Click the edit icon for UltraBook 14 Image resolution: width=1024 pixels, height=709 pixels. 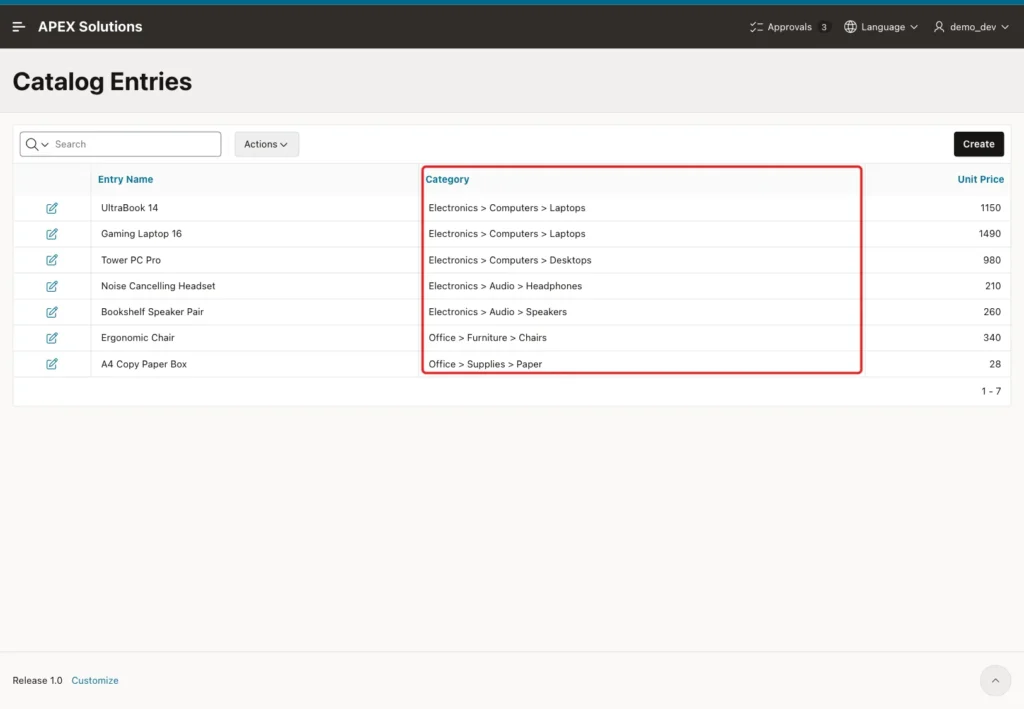tap(52, 208)
